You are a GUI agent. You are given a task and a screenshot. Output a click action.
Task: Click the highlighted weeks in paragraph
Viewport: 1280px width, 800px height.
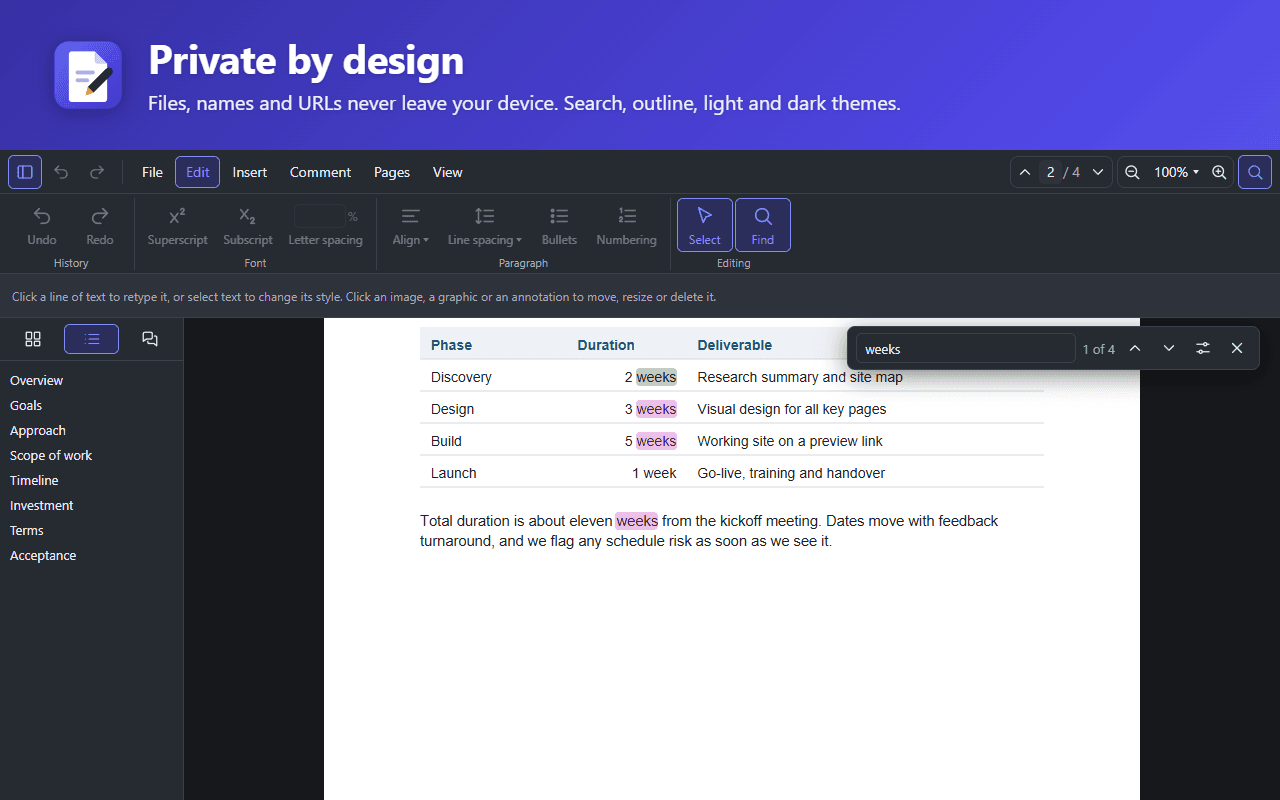637,521
